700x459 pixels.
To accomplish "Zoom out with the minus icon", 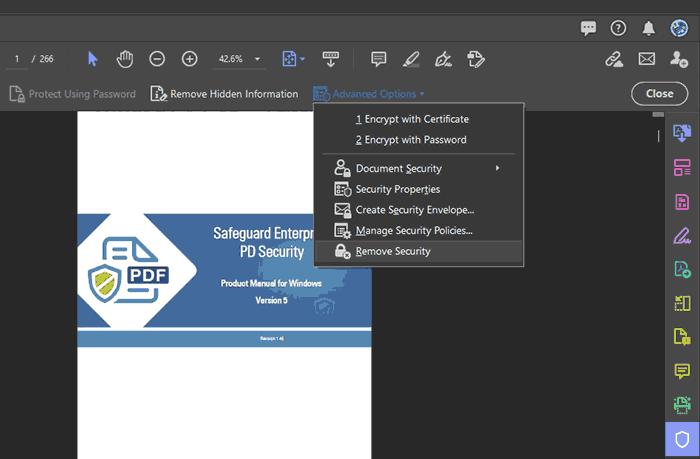I will [x=157, y=59].
